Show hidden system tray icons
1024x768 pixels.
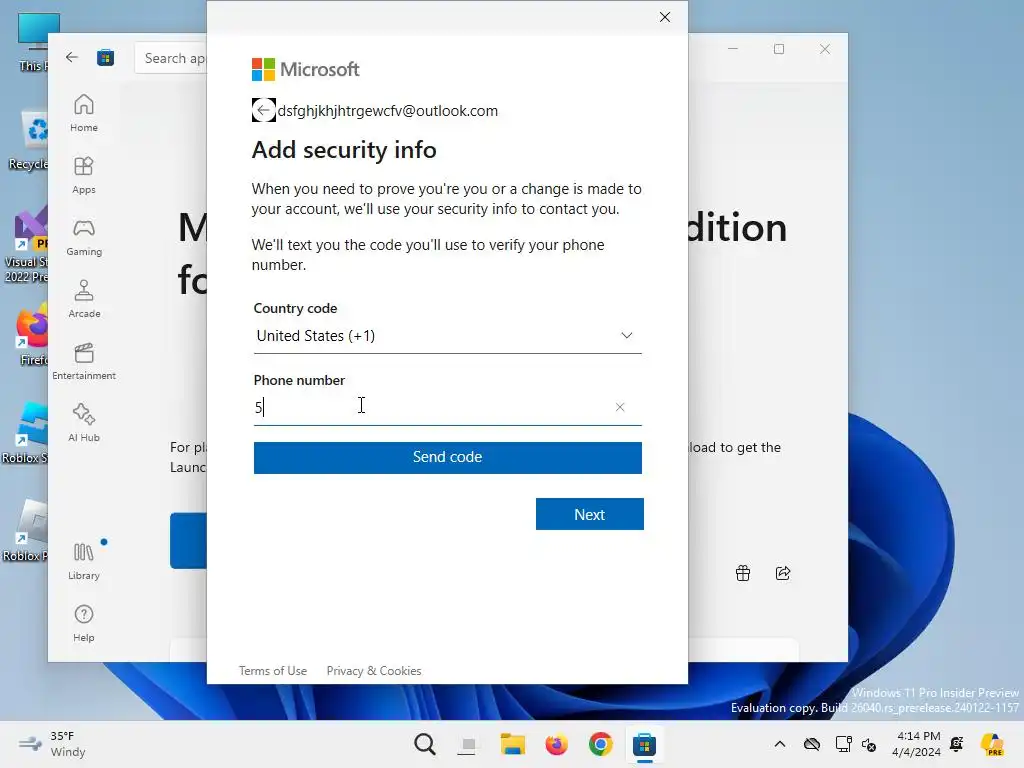coord(780,744)
